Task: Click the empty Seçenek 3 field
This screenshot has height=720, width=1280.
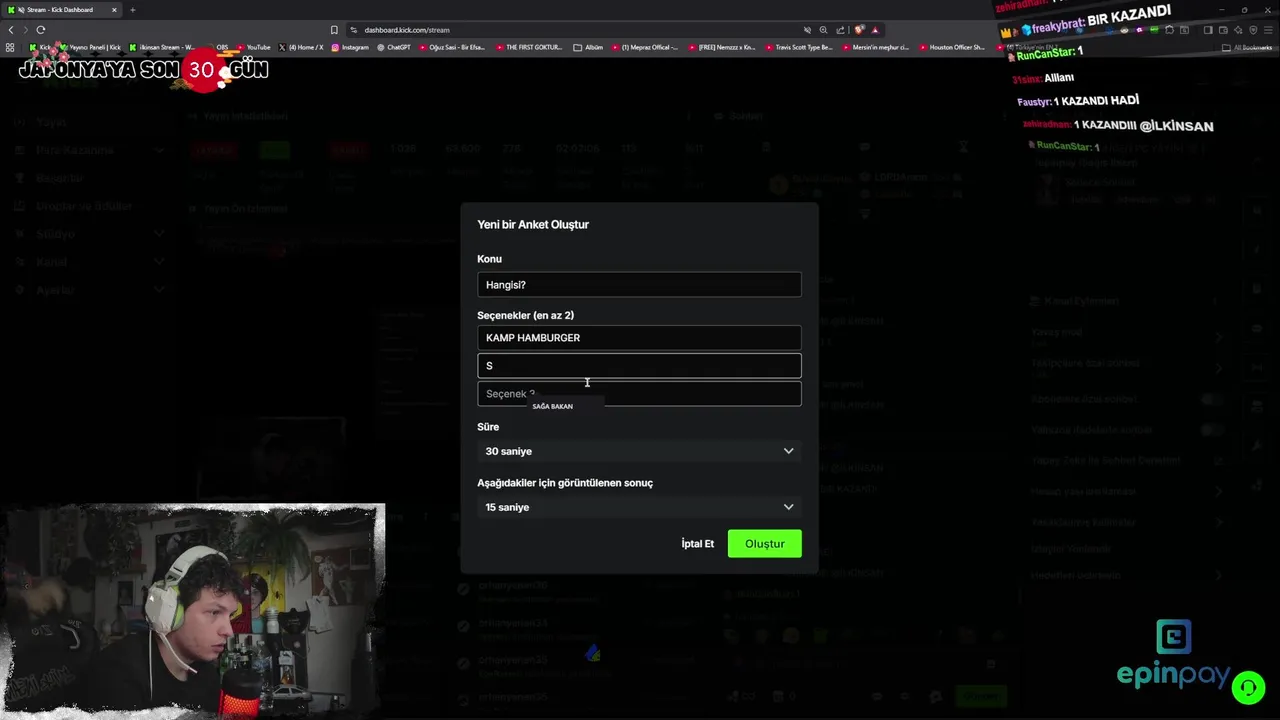Action: tap(639, 394)
